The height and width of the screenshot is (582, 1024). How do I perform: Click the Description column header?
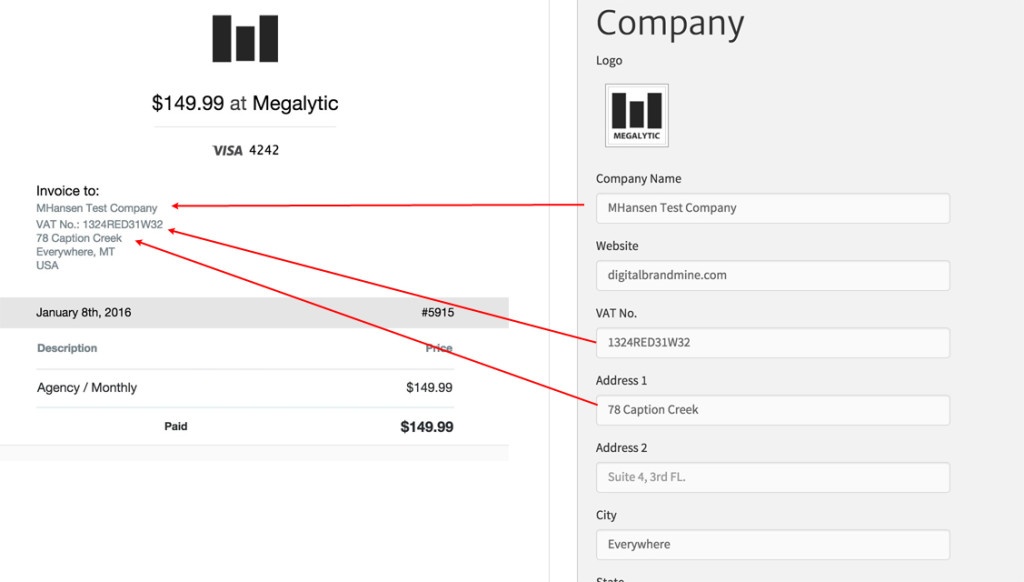pyautogui.click(x=67, y=348)
